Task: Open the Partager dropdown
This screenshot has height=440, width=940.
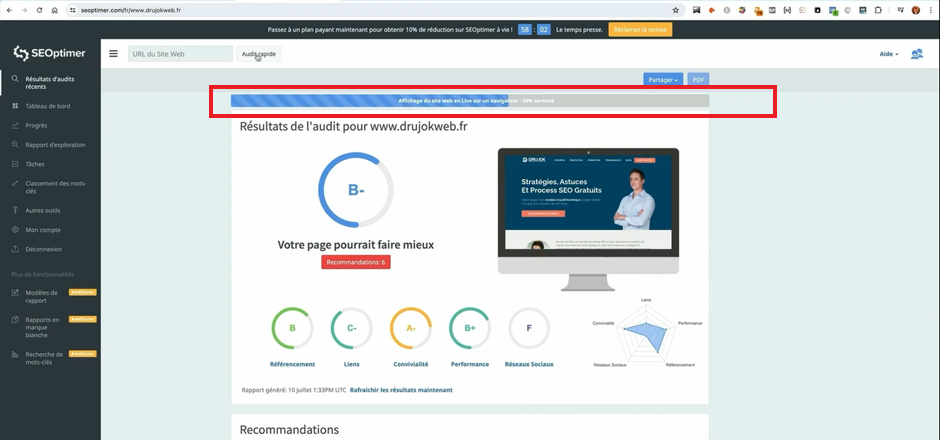Action: click(663, 80)
